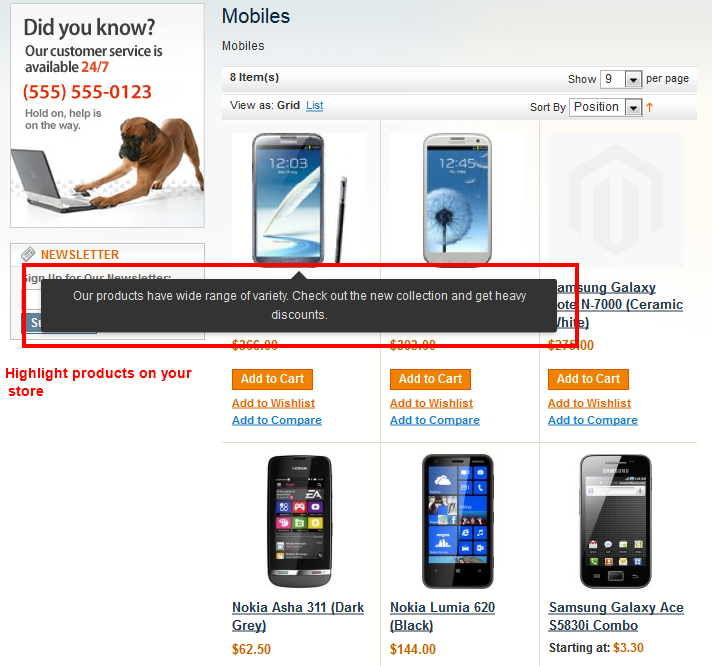
Task: Add Galaxy S3 phone to cart
Action: [x=430, y=379]
